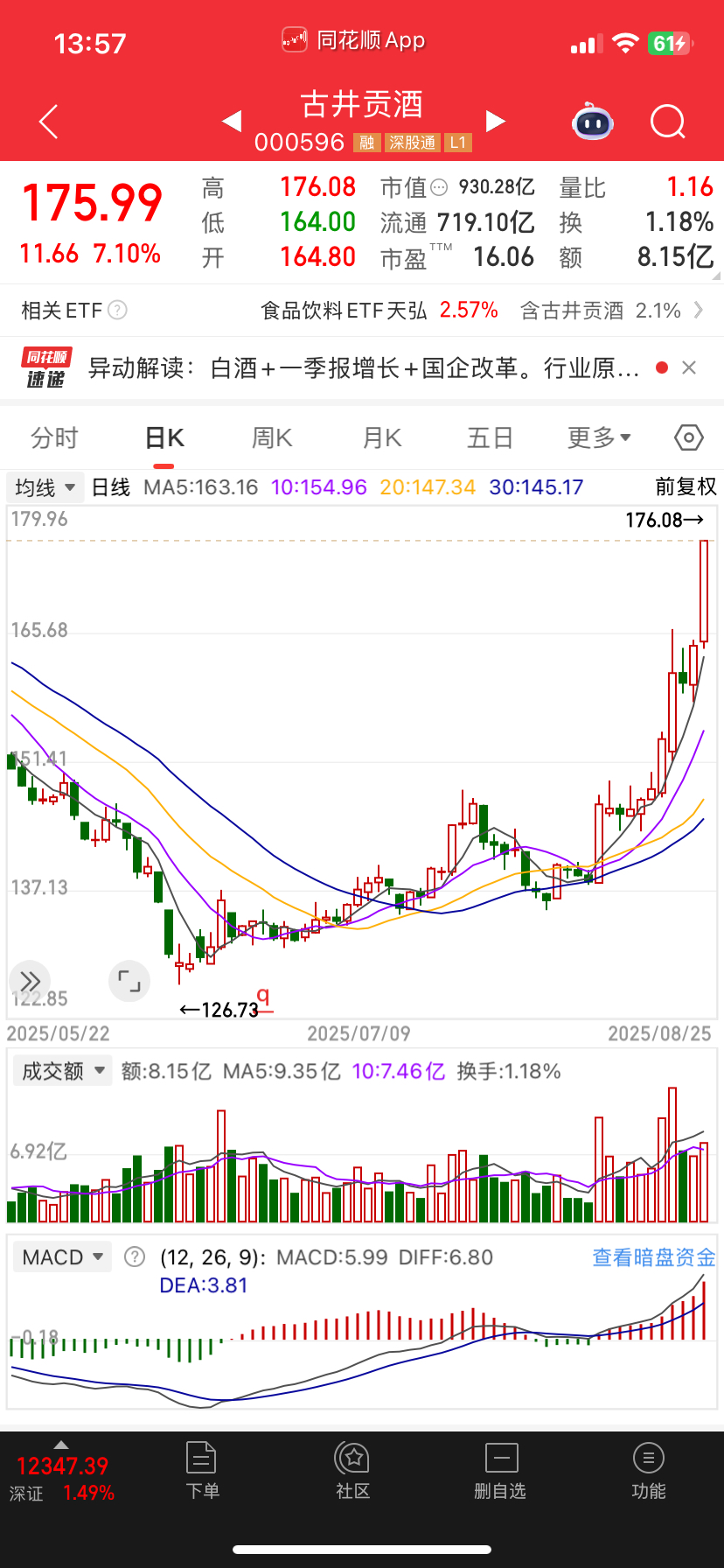The height and width of the screenshot is (1568, 724).
Task: Open help icon beside 相关ETF
Action: pos(117,310)
